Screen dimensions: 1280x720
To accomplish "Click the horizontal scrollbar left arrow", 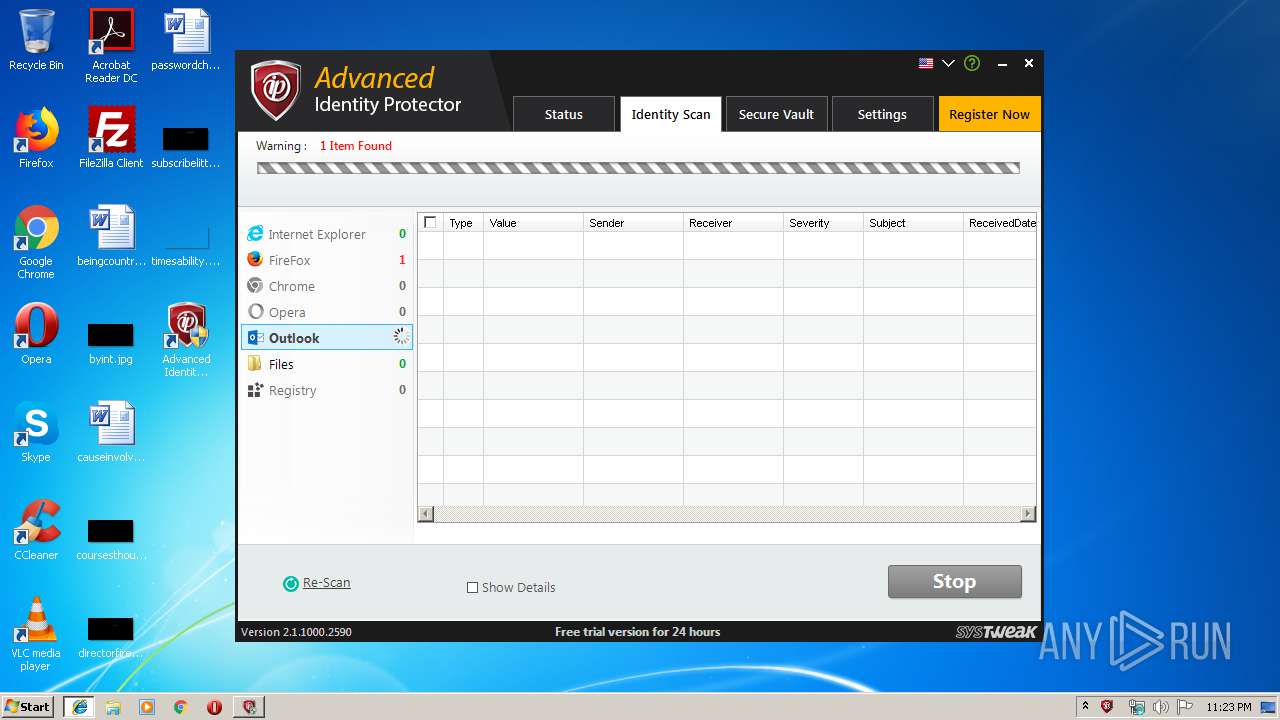I will click(425, 514).
